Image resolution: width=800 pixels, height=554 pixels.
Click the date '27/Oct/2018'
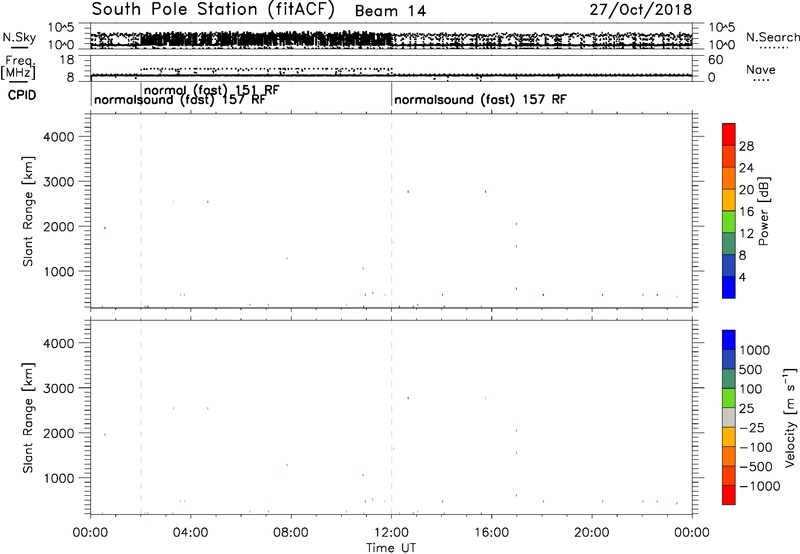point(641,10)
